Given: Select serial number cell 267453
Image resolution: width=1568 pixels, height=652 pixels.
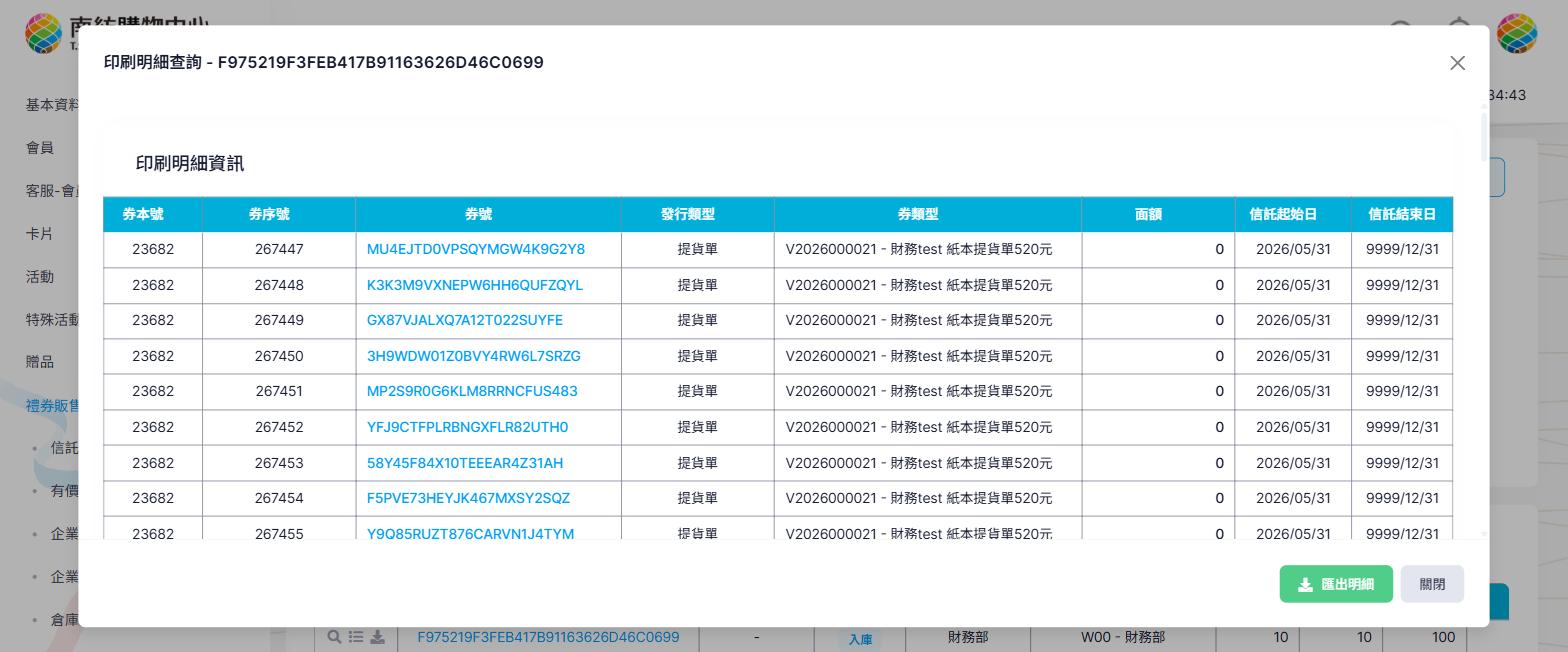Looking at the screenshot, I should coord(279,463).
